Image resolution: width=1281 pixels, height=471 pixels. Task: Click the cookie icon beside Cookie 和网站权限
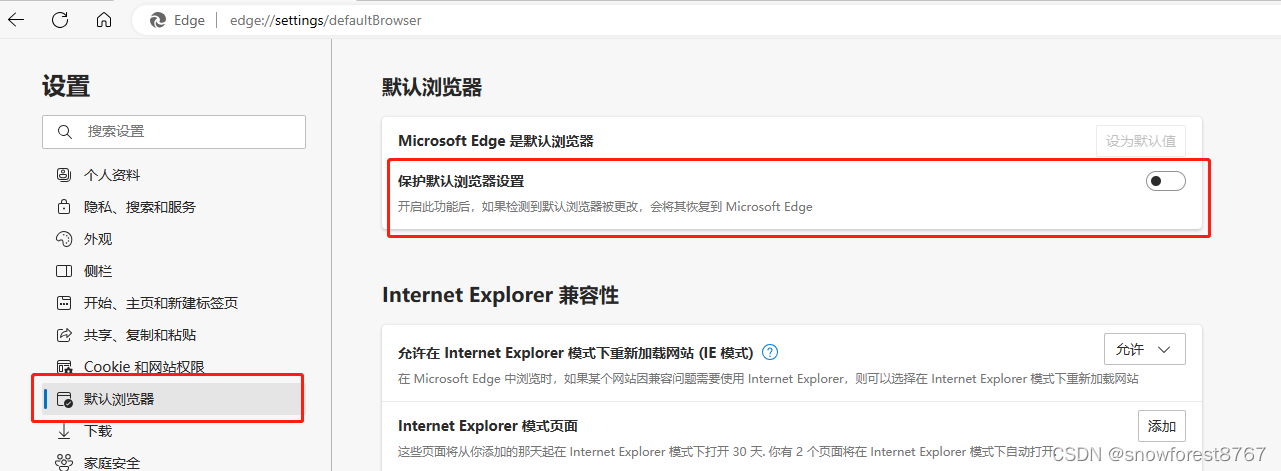click(64, 367)
